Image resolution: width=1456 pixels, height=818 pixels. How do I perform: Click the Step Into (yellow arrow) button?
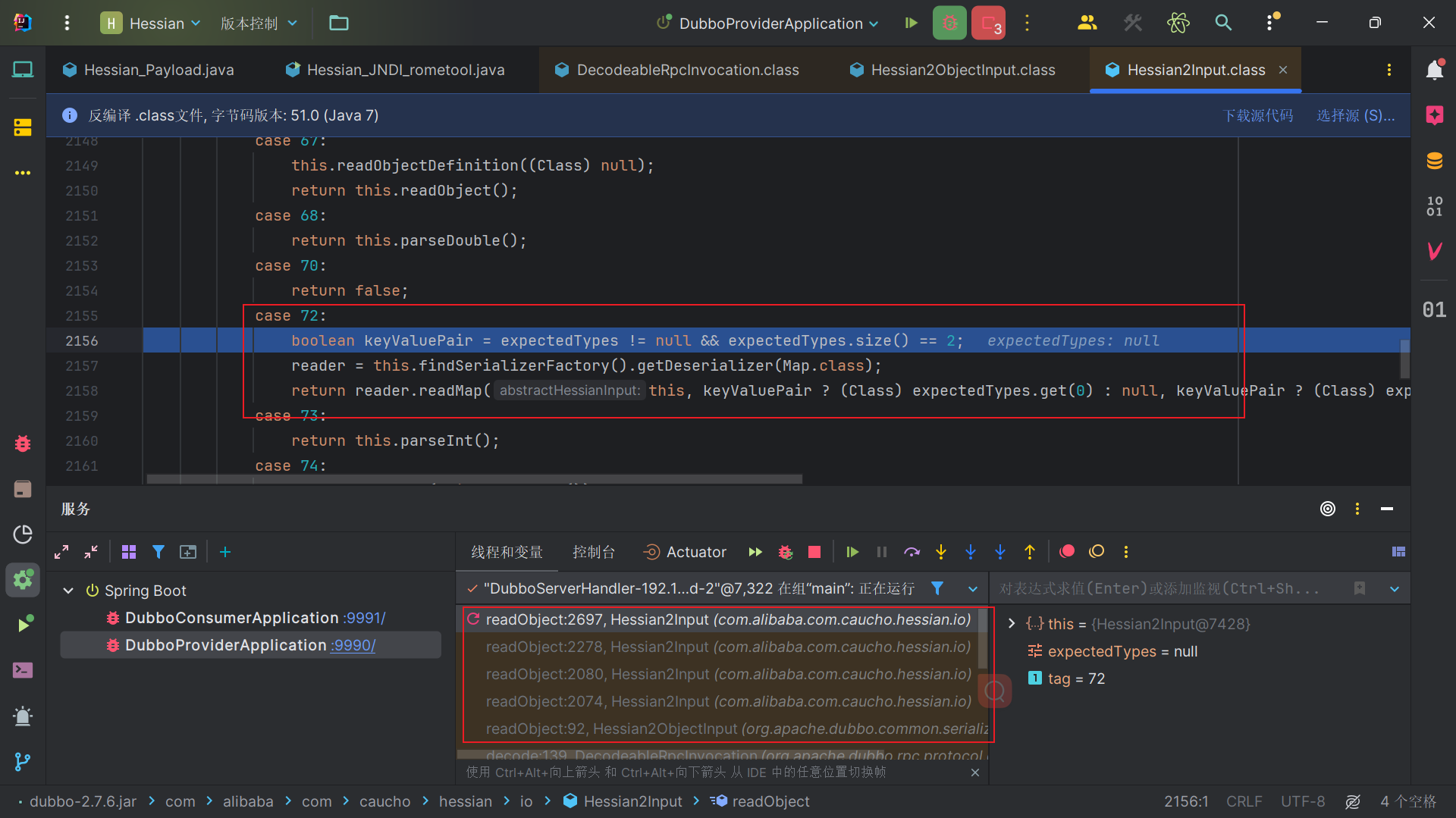(x=941, y=552)
